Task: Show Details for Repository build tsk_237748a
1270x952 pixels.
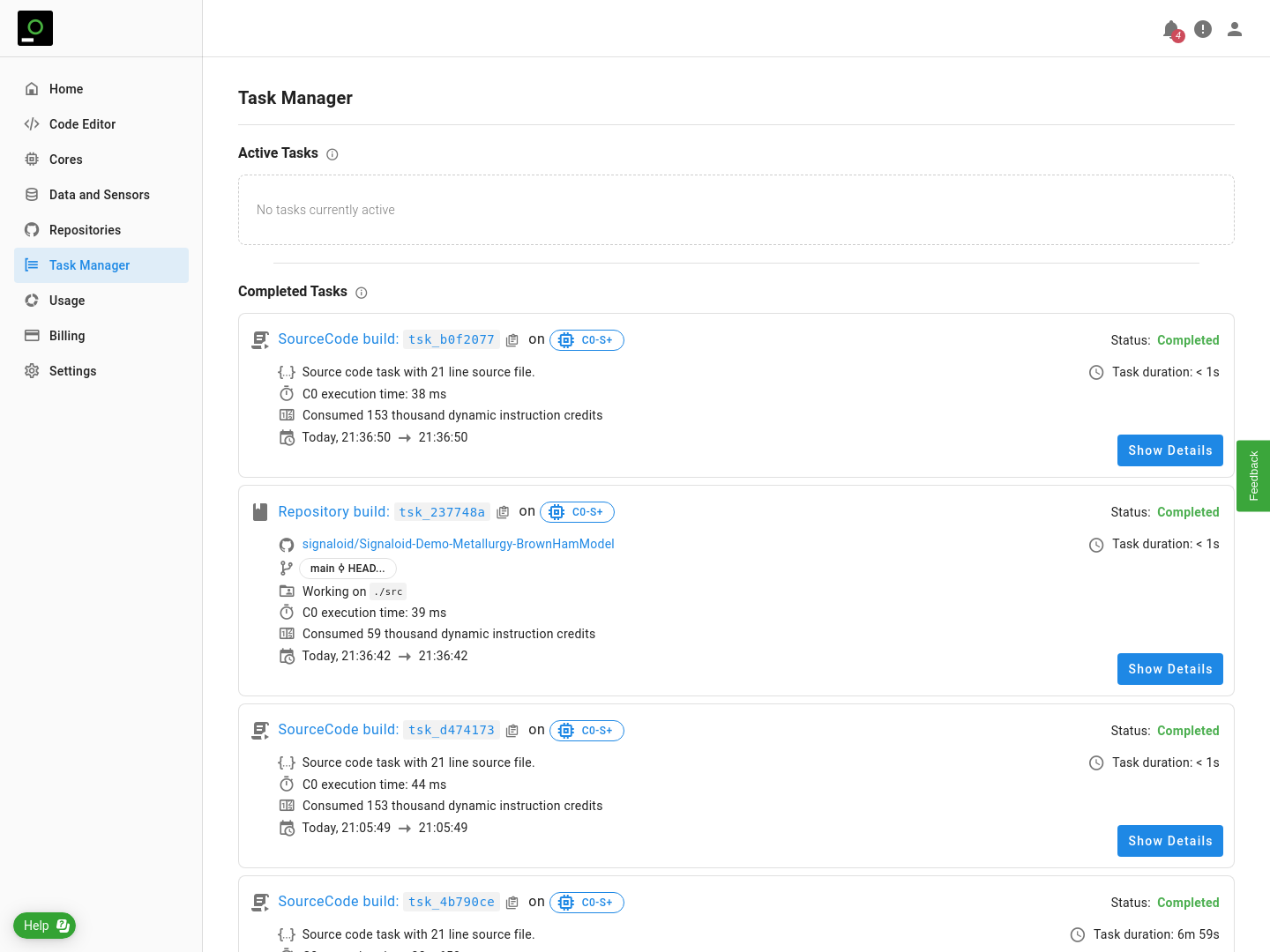Action: 1169,669
